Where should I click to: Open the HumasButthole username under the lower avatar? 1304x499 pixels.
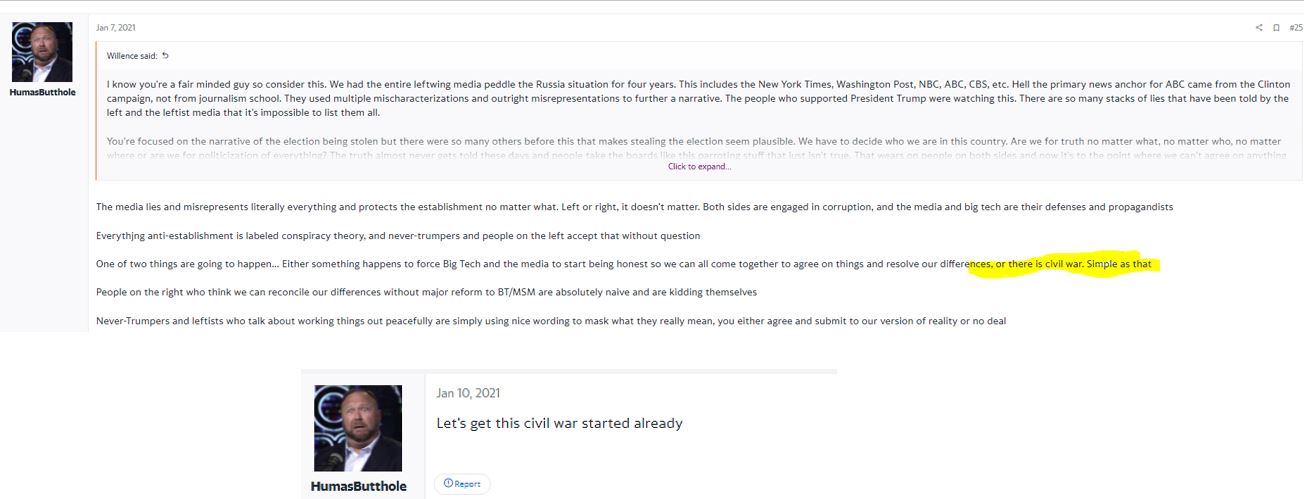click(x=358, y=486)
